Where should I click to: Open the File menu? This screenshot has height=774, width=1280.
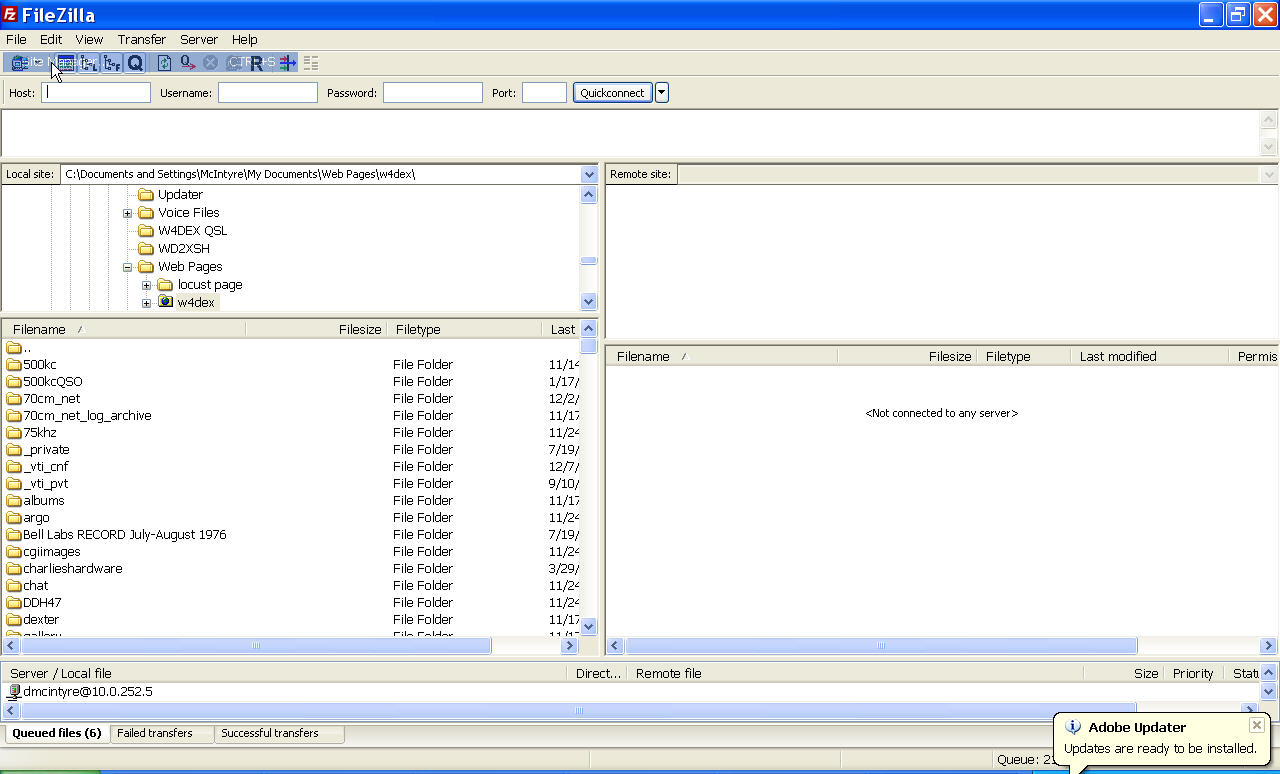click(16, 39)
